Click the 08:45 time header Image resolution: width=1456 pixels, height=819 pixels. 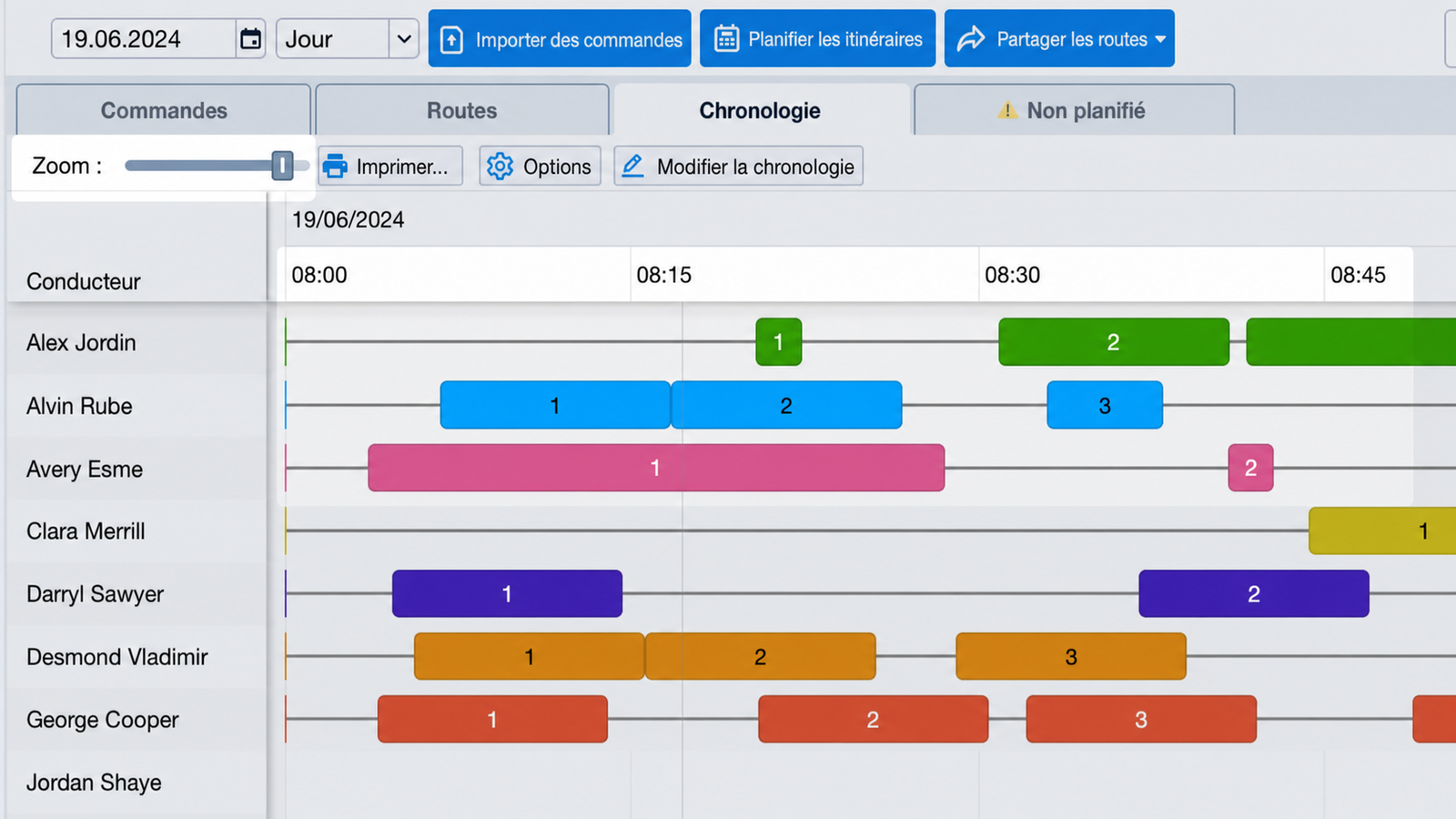pos(1358,275)
